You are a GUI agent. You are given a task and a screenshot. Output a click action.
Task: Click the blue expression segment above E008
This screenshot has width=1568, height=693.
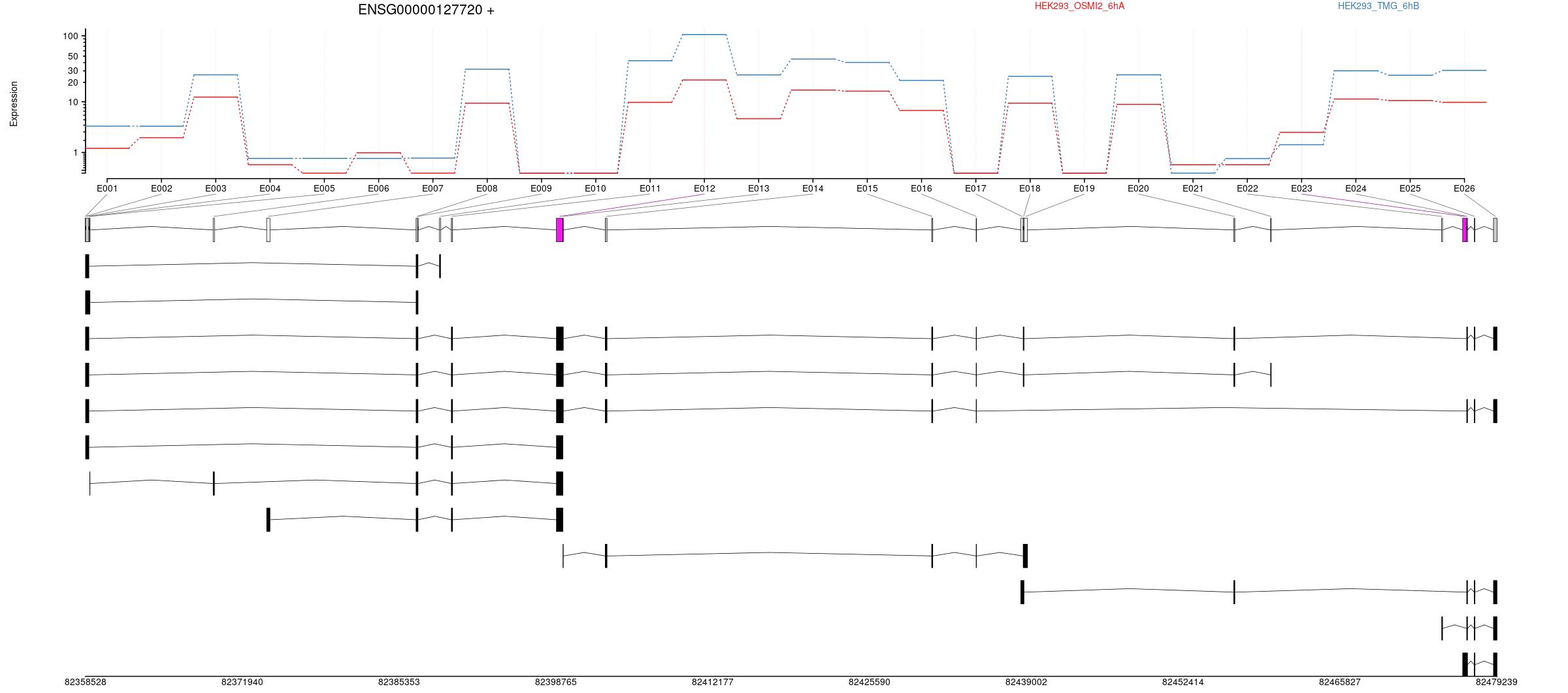pyautogui.click(x=487, y=69)
